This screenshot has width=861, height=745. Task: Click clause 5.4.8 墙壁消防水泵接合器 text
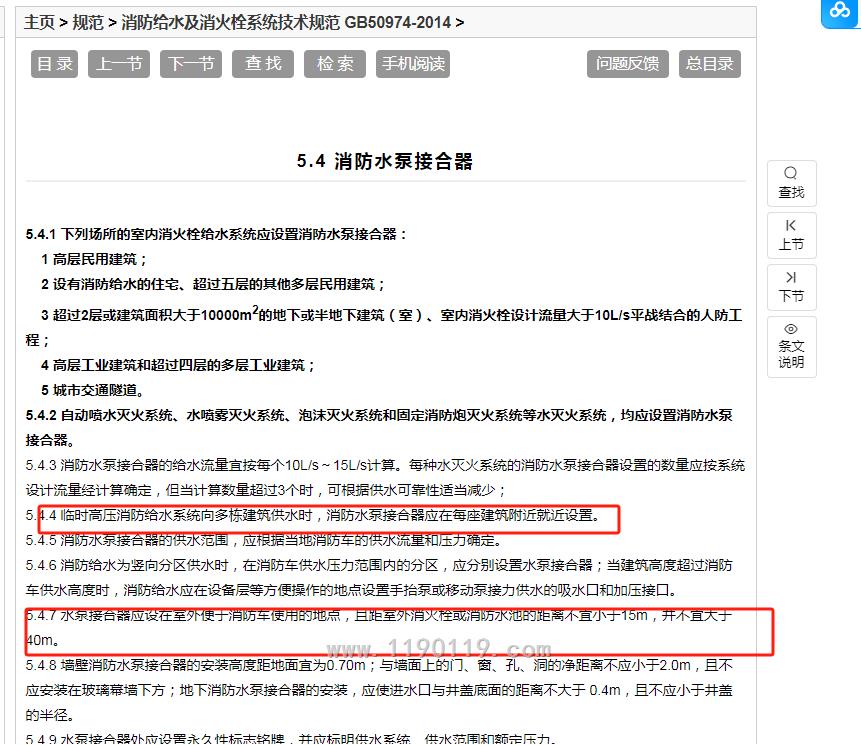point(379,690)
